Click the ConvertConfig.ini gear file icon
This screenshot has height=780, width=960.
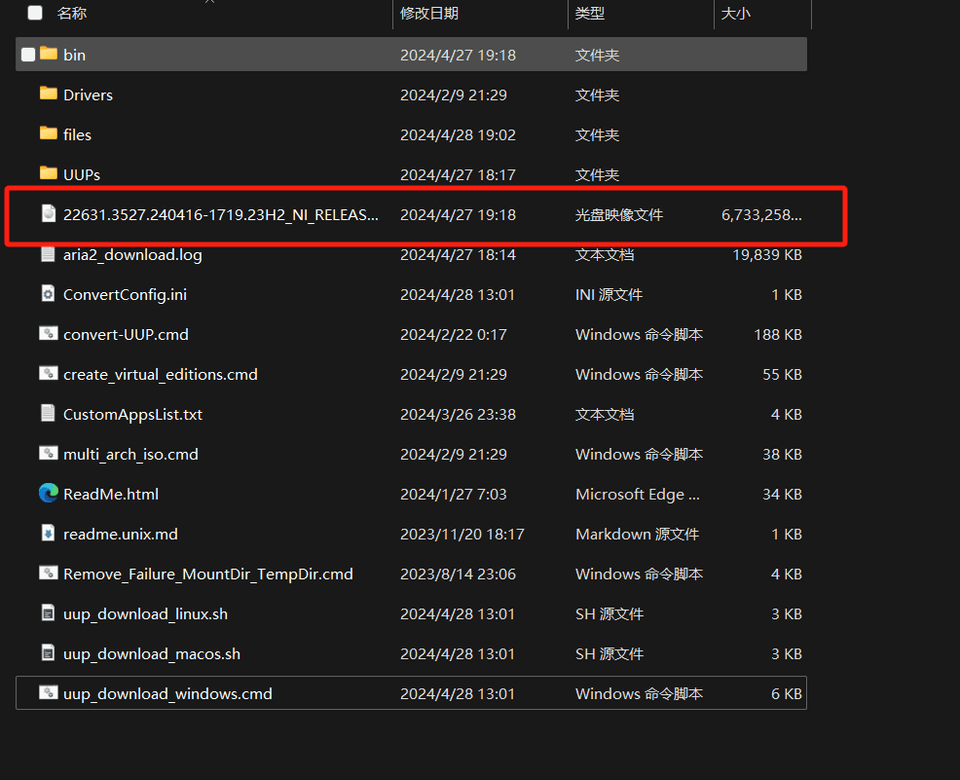pyautogui.click(x=48, y=294)
